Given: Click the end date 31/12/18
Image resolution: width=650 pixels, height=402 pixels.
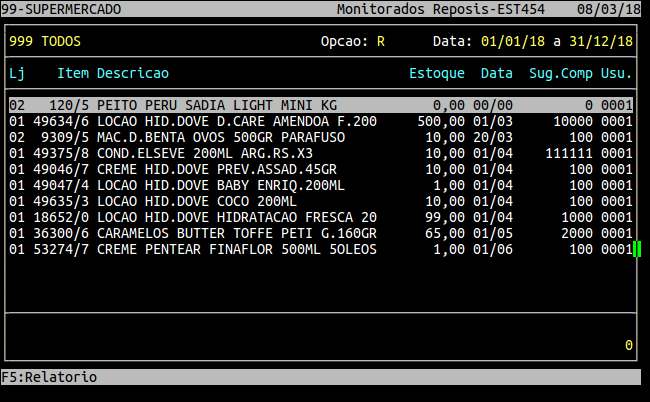Looking at the screenshot, I should [x=601, y=42].
